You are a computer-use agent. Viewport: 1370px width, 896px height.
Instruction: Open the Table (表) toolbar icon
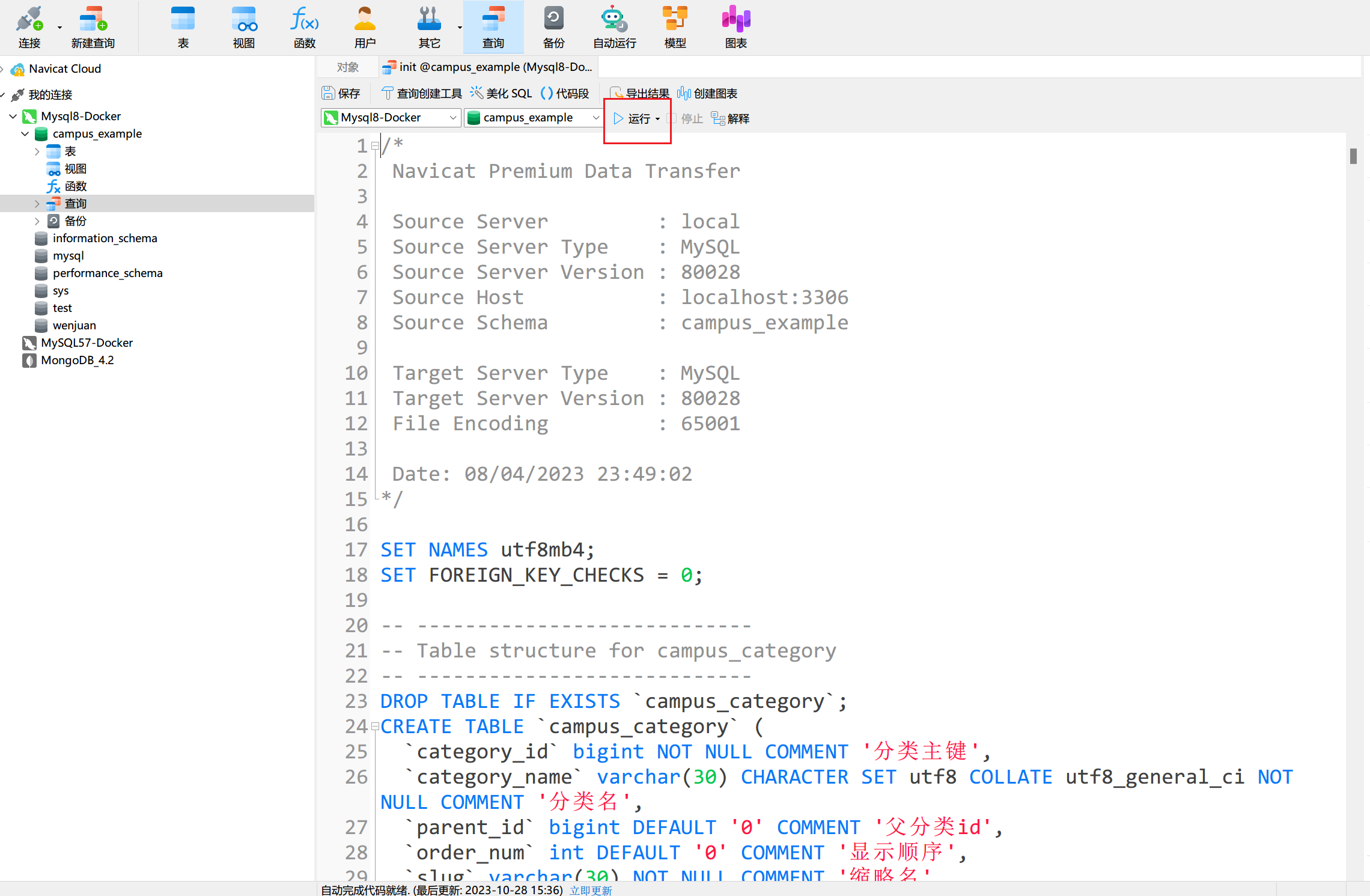tap(183, 26)
